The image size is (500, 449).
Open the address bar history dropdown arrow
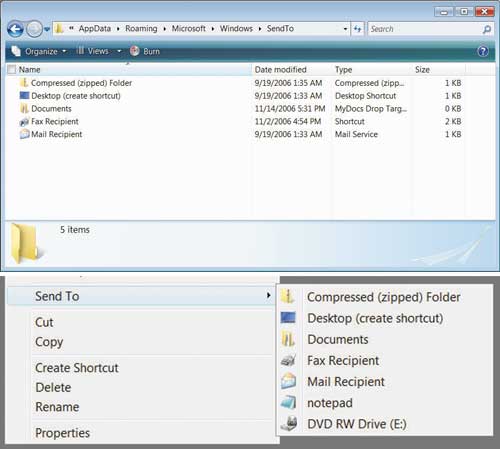point(345,29)
